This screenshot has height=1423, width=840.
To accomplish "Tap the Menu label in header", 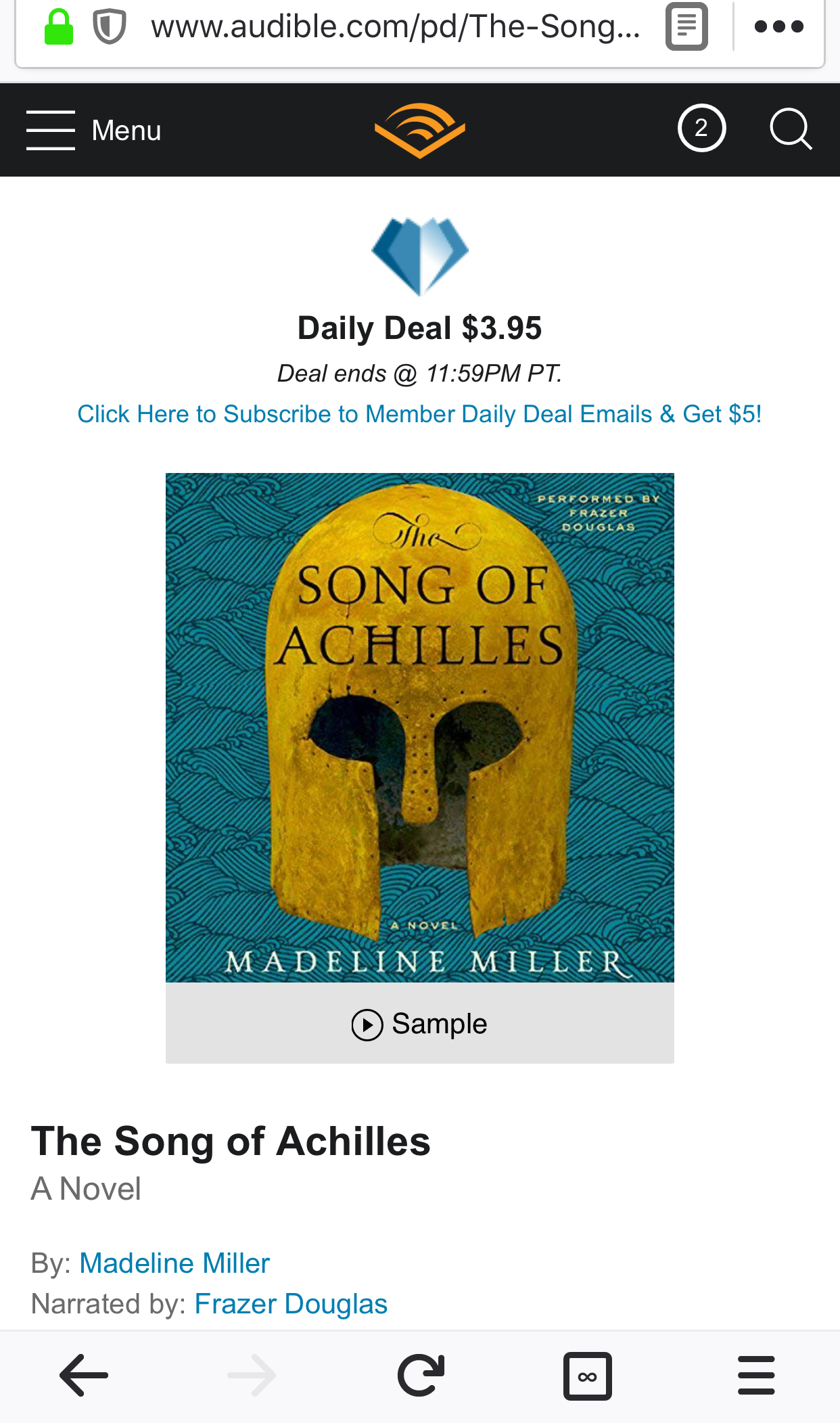I will click(126, 131).
